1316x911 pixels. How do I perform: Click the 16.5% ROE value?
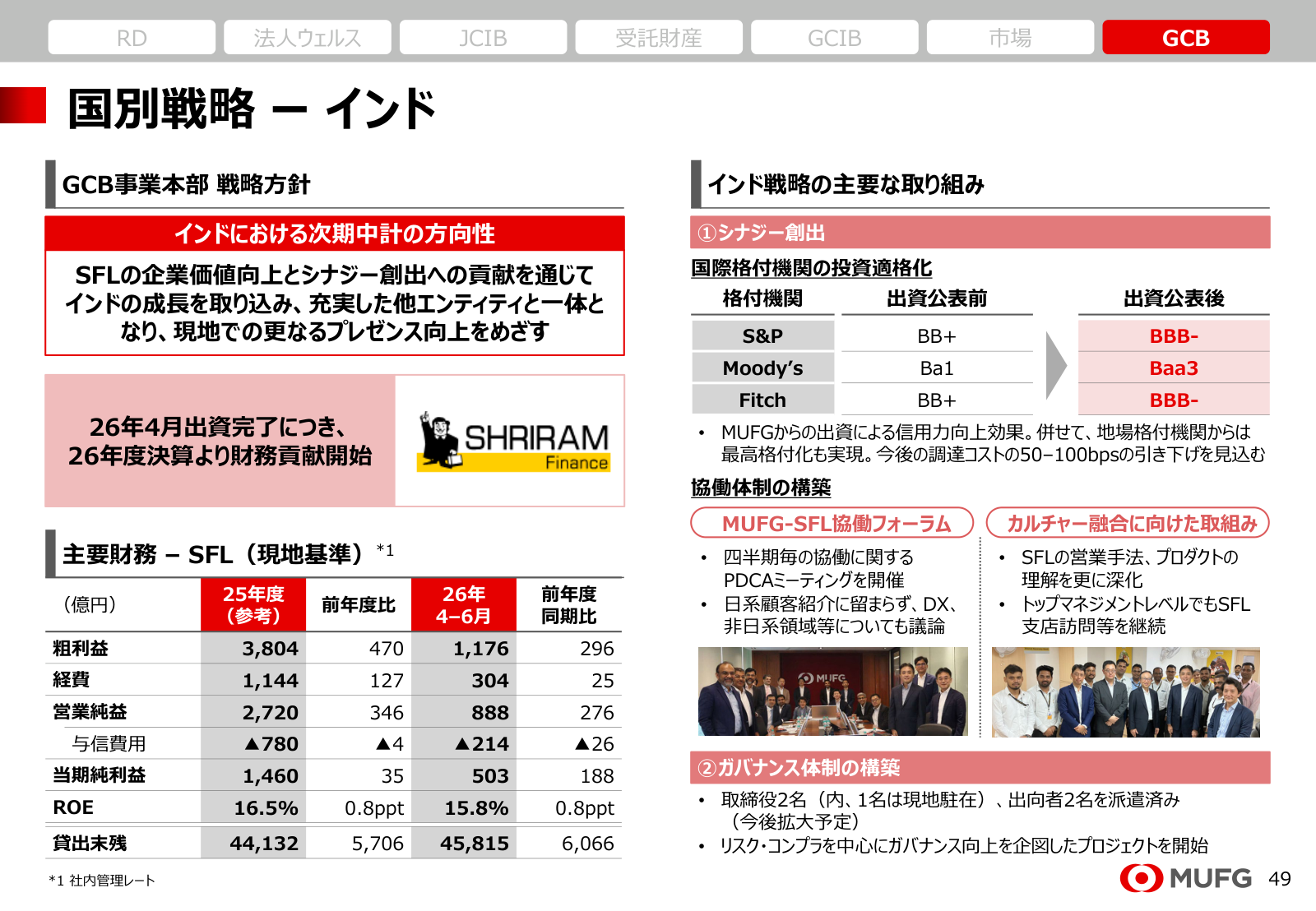point(266,807)
